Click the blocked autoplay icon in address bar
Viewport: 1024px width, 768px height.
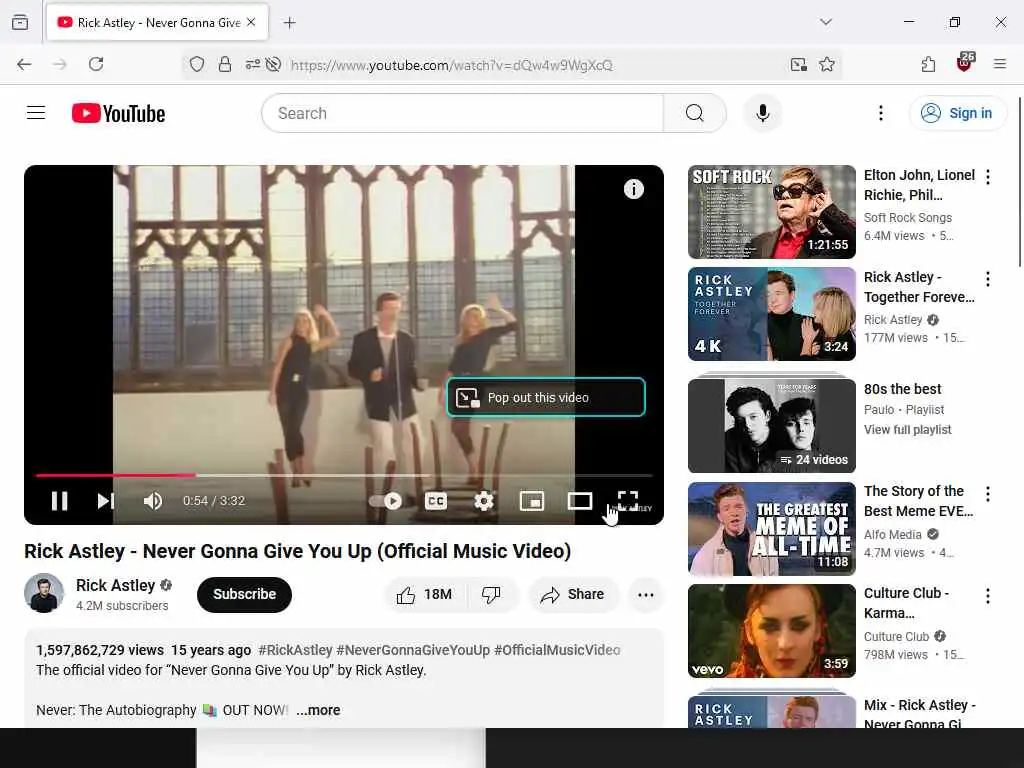[274, 64]
